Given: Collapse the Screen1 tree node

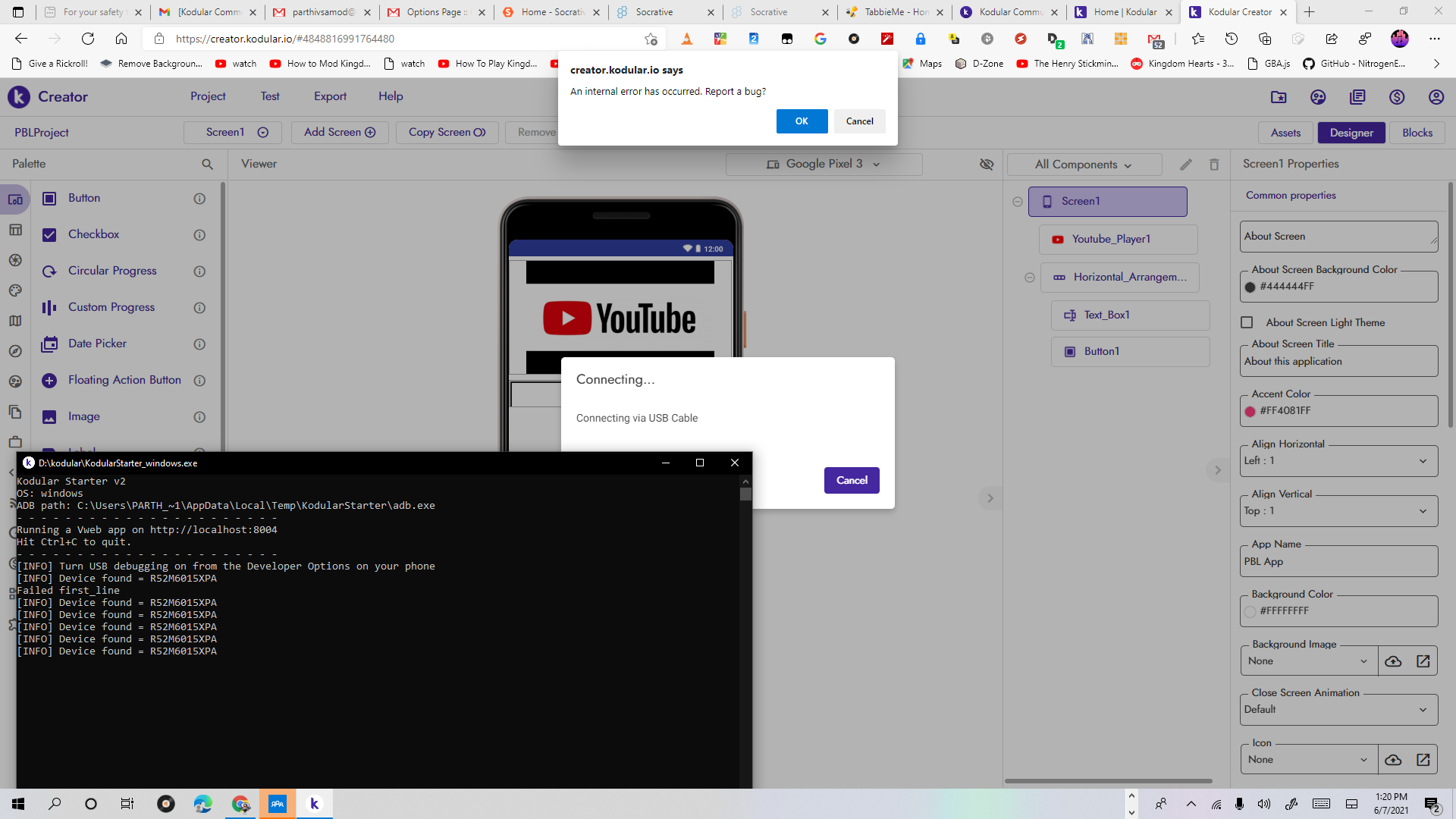Looking at the screenshot, I should coord(1018,202).
